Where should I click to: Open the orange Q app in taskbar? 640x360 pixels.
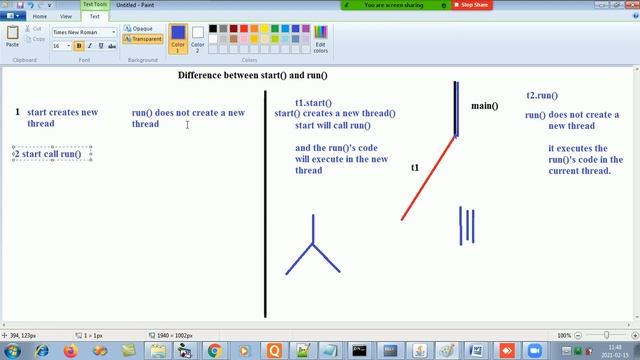[x=274, y=351]
